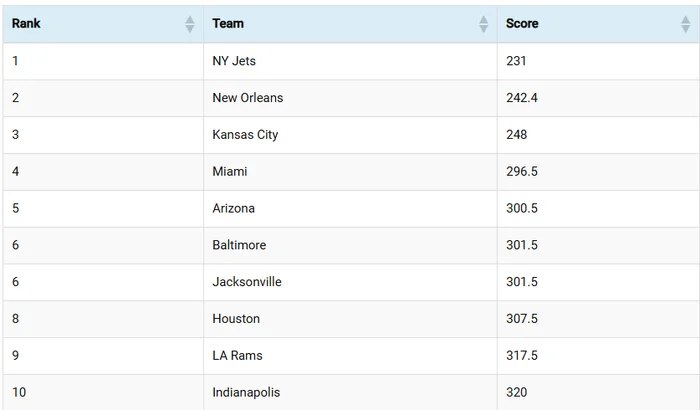
Task: Click the score value 242.4
Action: point(522,98)
